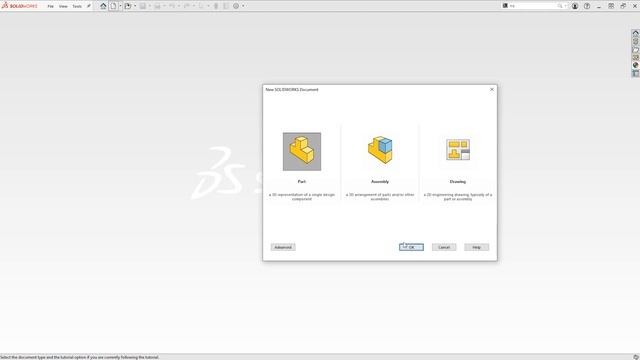
Task: Open the File menu
Action: click(x=51, y=6)
